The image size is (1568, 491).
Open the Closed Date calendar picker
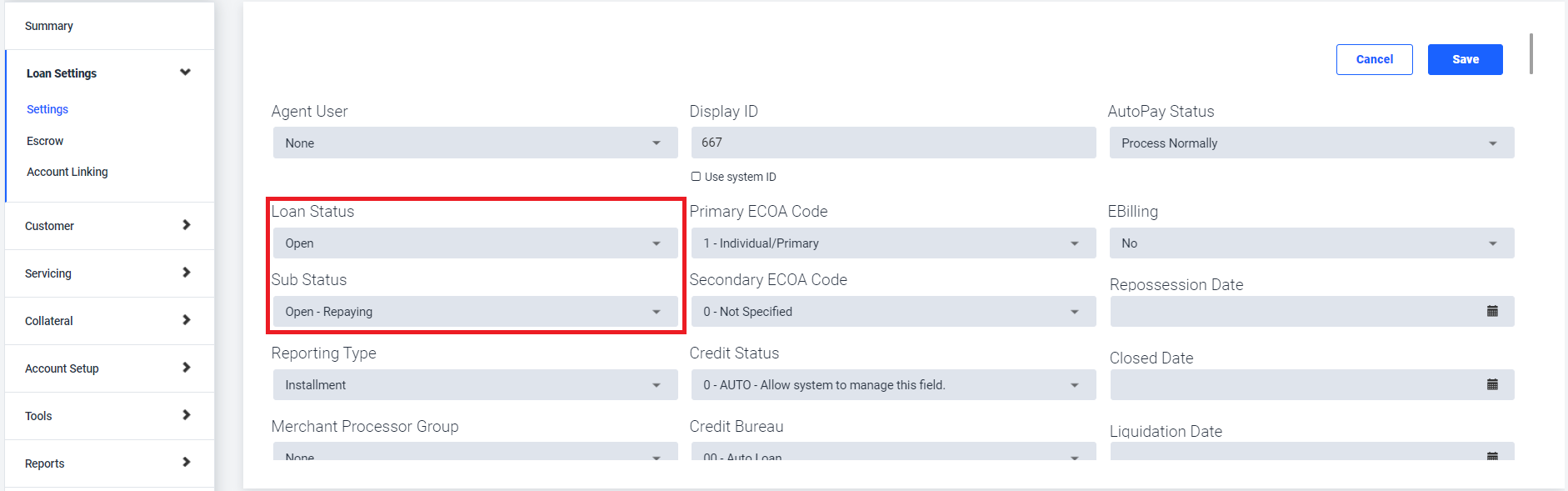[x=1492, y=384]
